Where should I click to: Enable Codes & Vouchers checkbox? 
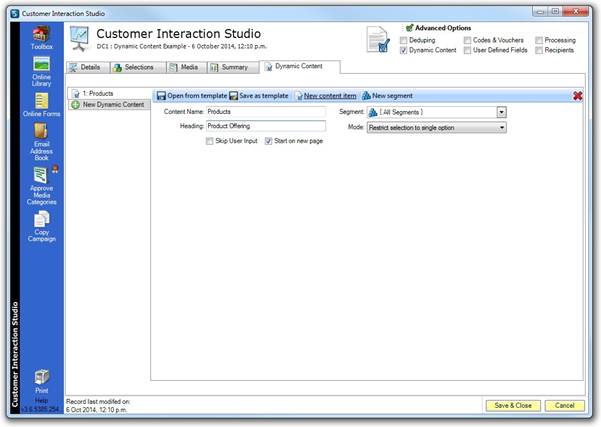(x=467, y=40)
